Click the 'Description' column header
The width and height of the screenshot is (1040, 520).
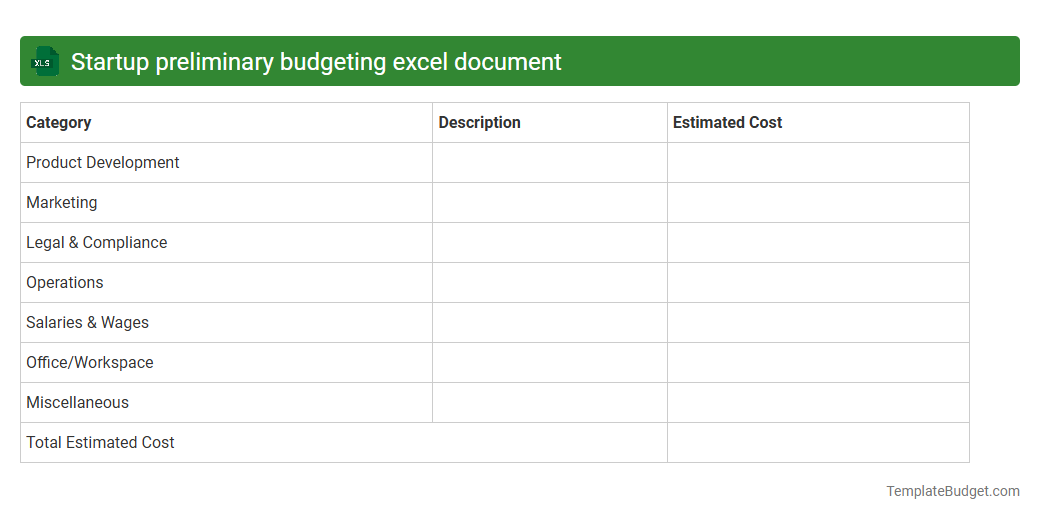point(550,123)
